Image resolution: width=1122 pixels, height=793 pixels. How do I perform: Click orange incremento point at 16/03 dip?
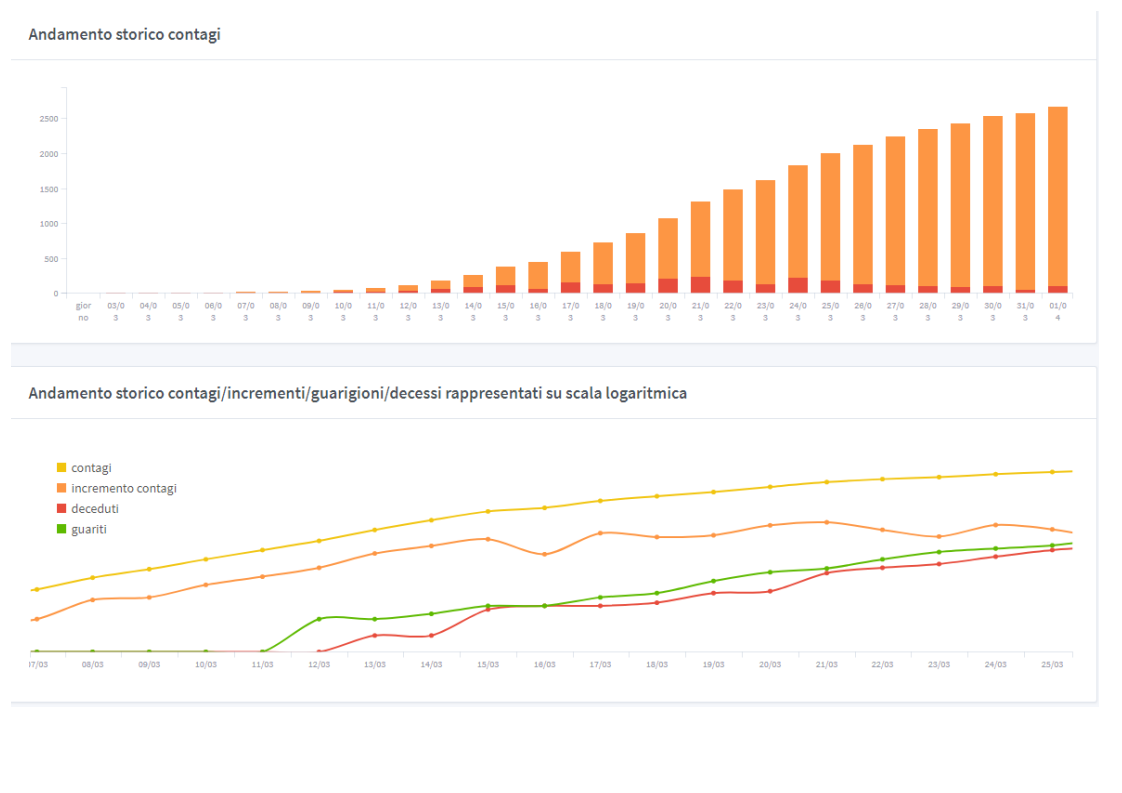[544, 554]
